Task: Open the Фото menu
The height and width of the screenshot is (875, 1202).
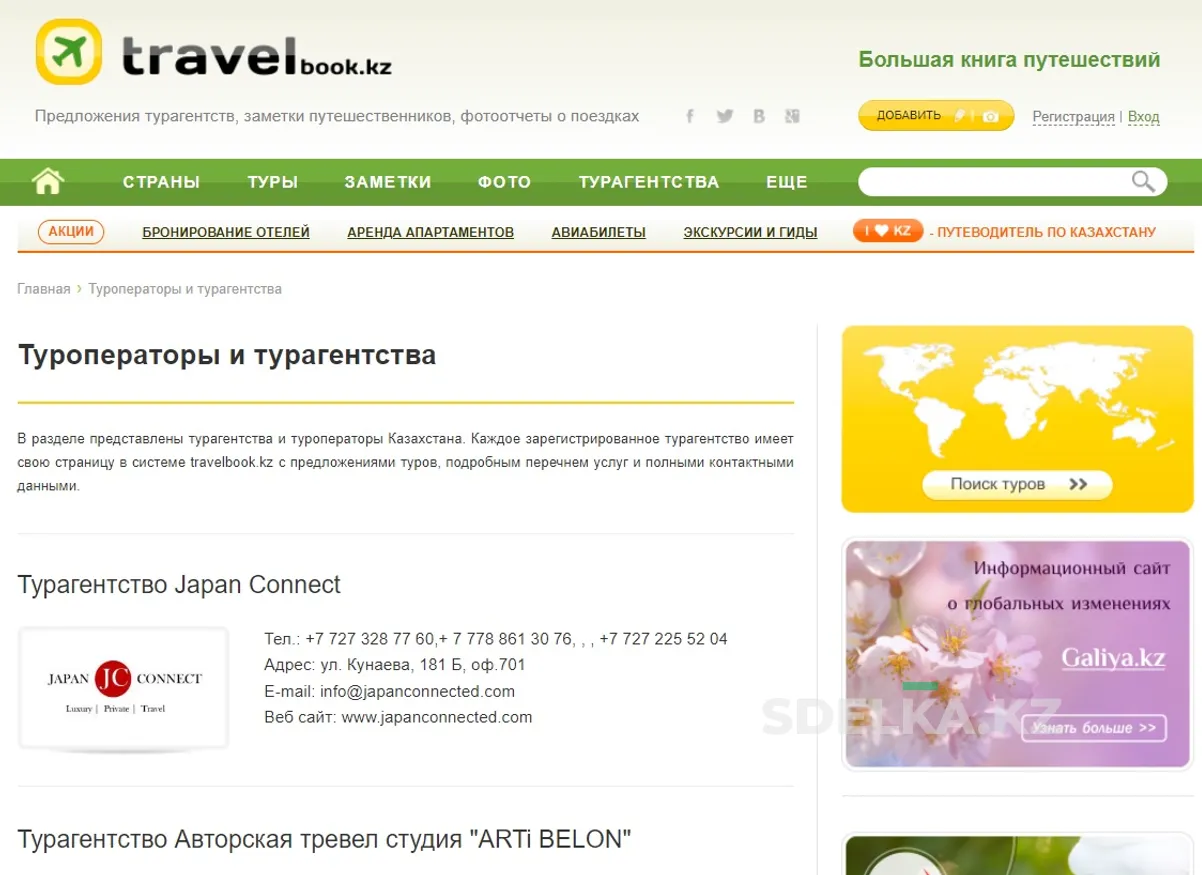Action: [505, 182]
